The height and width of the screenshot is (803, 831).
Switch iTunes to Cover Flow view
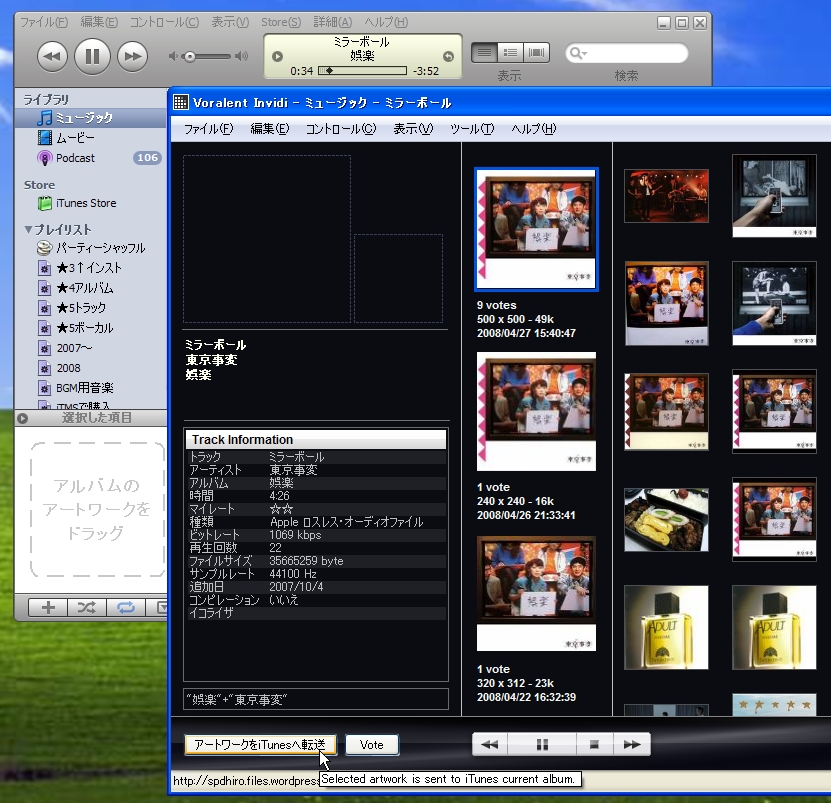536,52
